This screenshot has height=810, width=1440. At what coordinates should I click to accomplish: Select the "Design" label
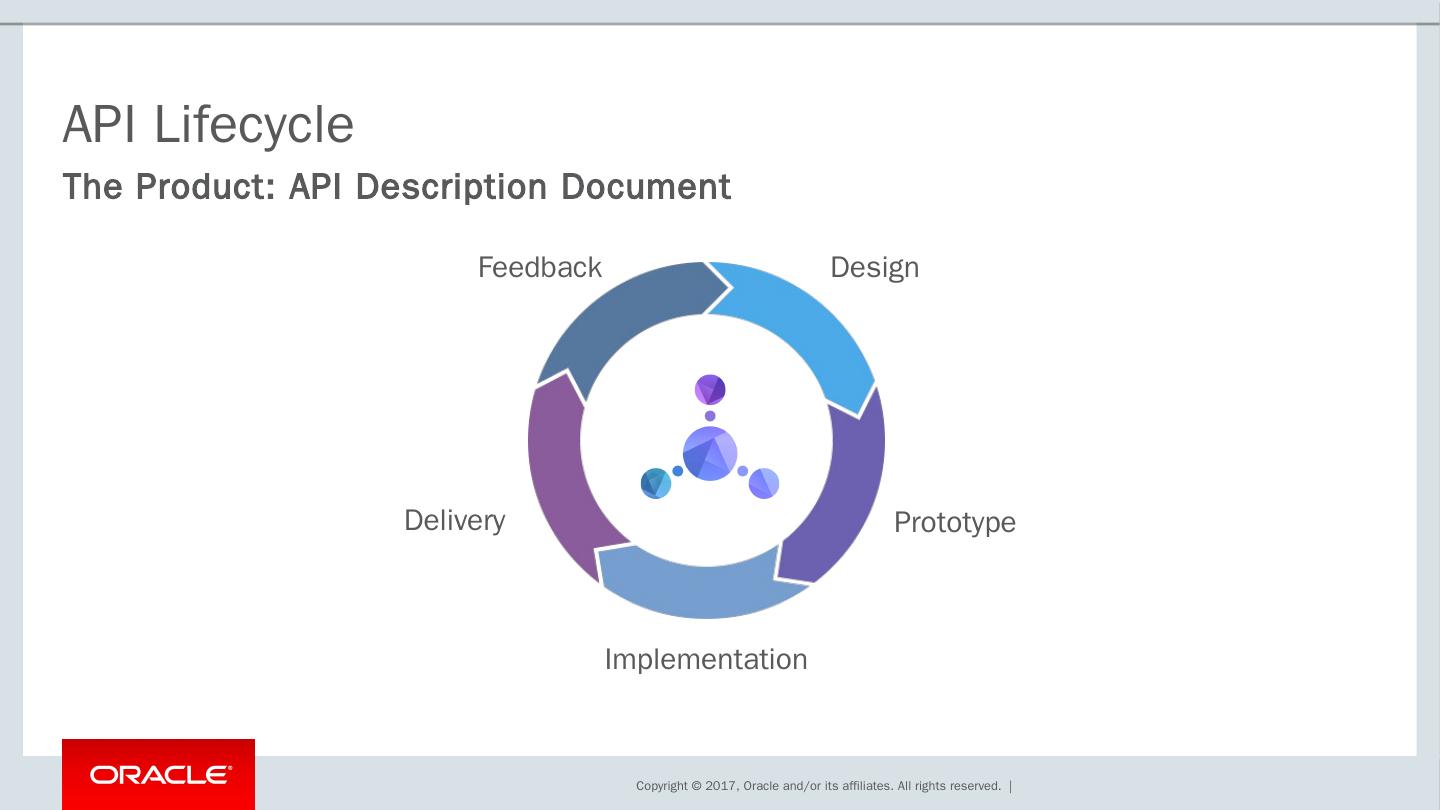tap(874, 267)
